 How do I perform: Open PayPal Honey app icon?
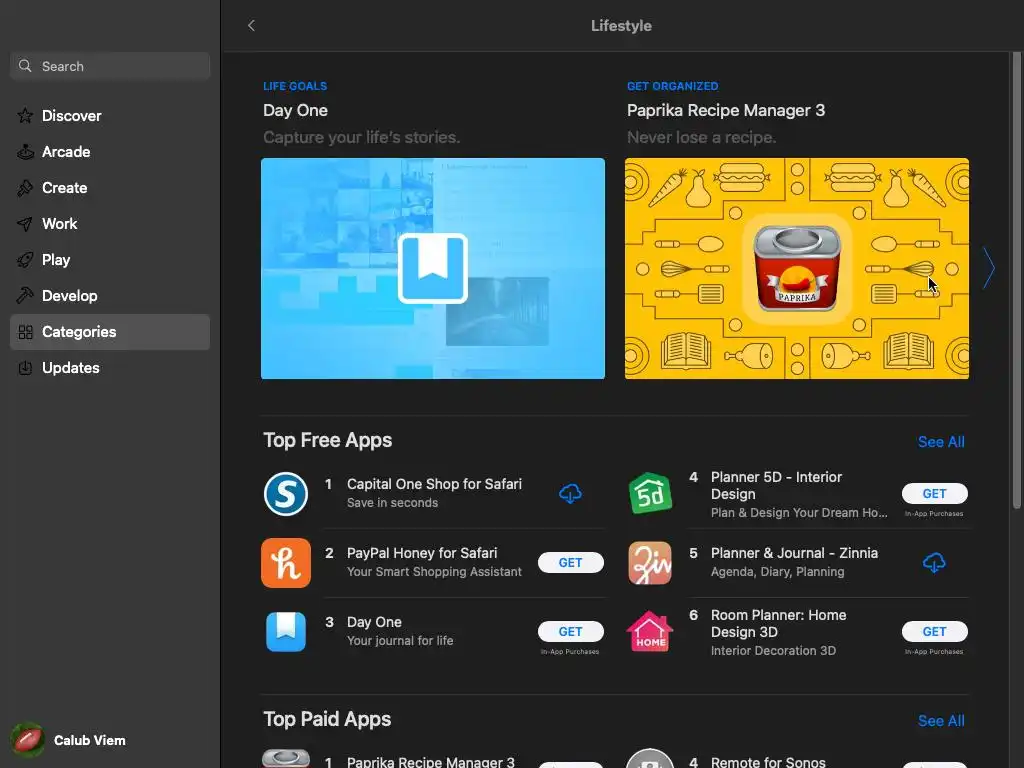(286, 563)
